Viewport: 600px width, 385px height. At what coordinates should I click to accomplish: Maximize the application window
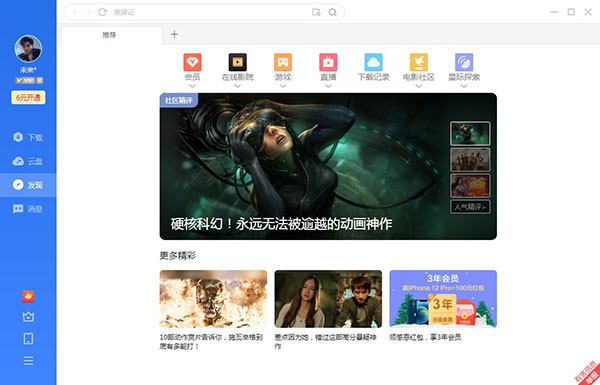point(571,12)
